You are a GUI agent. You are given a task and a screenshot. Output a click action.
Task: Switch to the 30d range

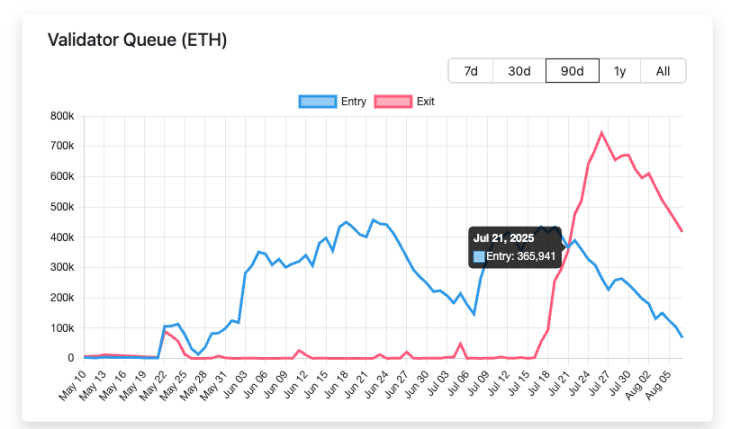pos(519,70)
